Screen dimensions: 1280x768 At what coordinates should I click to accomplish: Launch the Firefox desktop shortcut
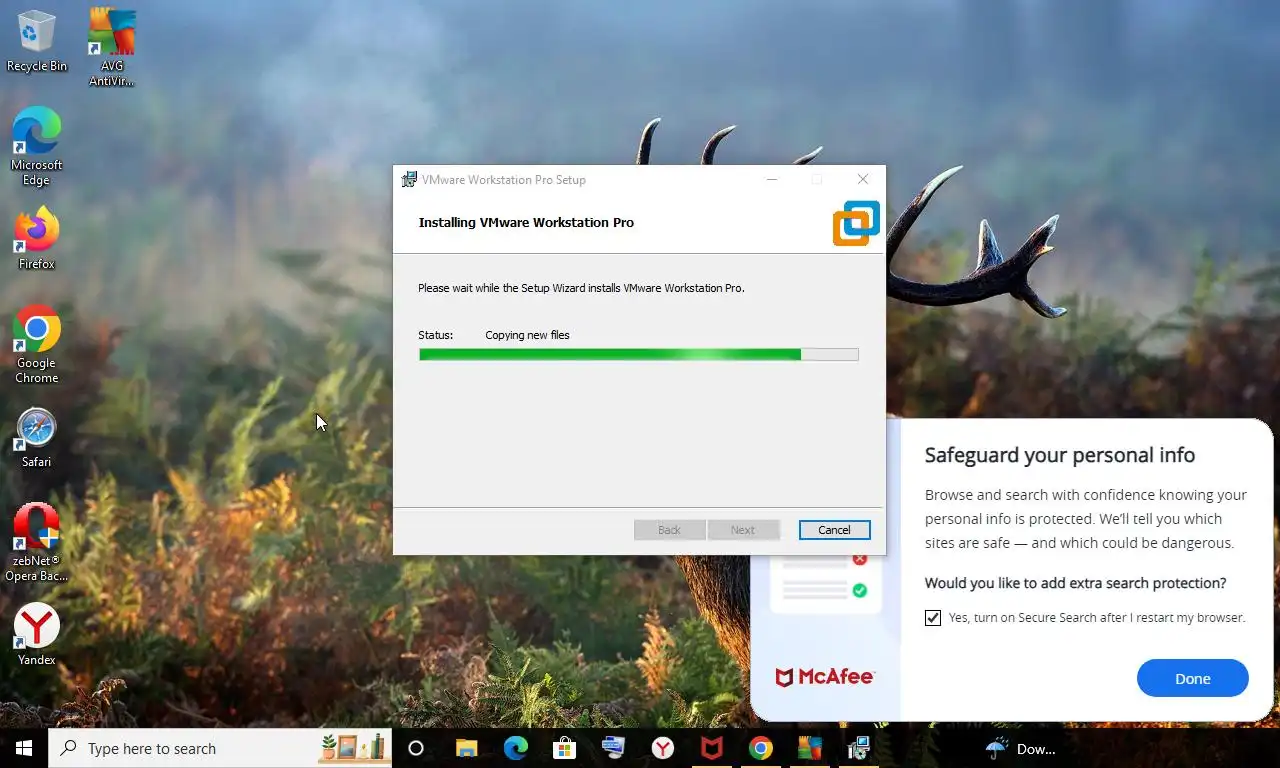[x=37, y=238]
